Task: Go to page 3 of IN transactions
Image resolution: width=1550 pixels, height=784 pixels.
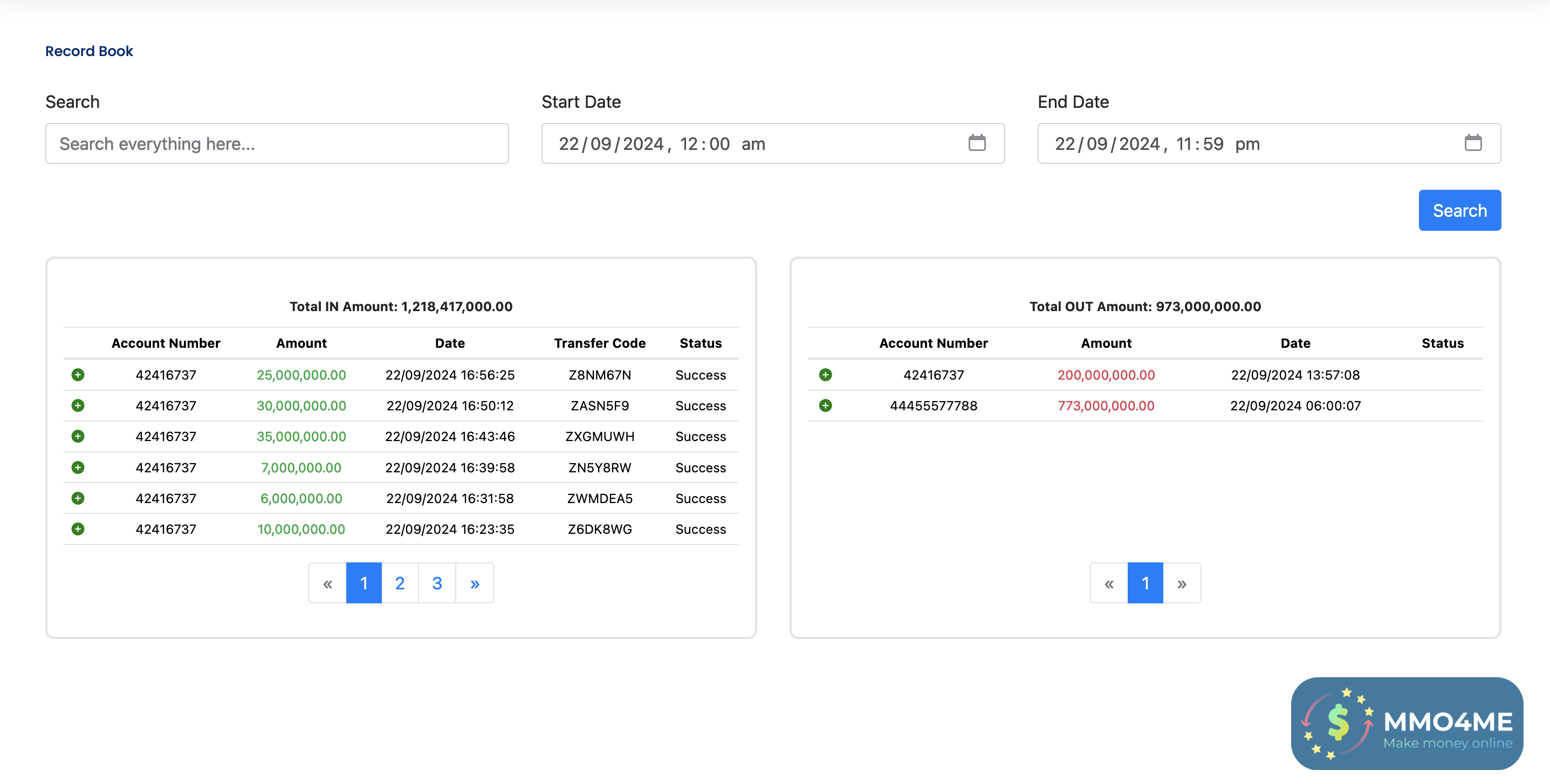Action: (437, 583)
